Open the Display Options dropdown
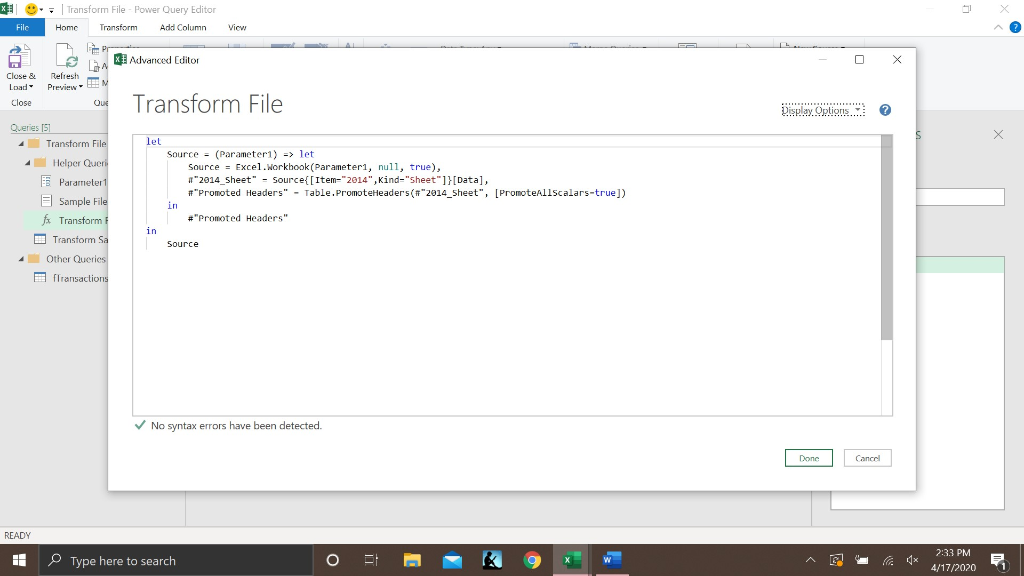Image resolution: width=1024 pixels, height=576 pixels. pos(821,110)
